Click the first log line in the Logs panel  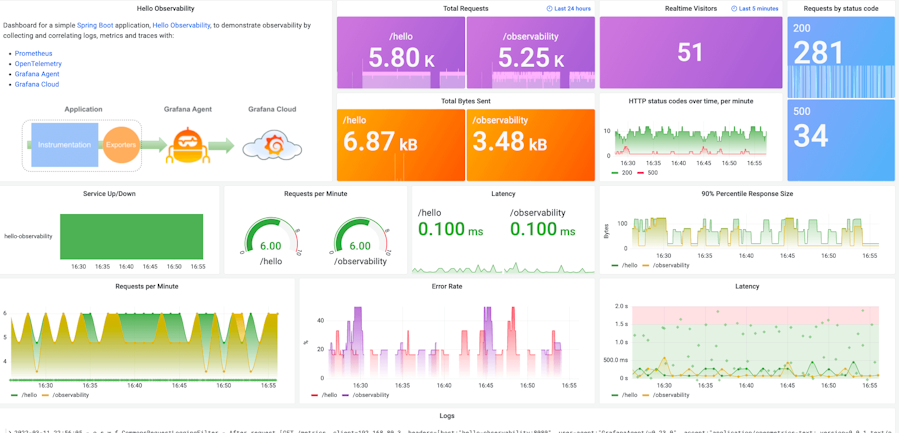pos(450,430)
